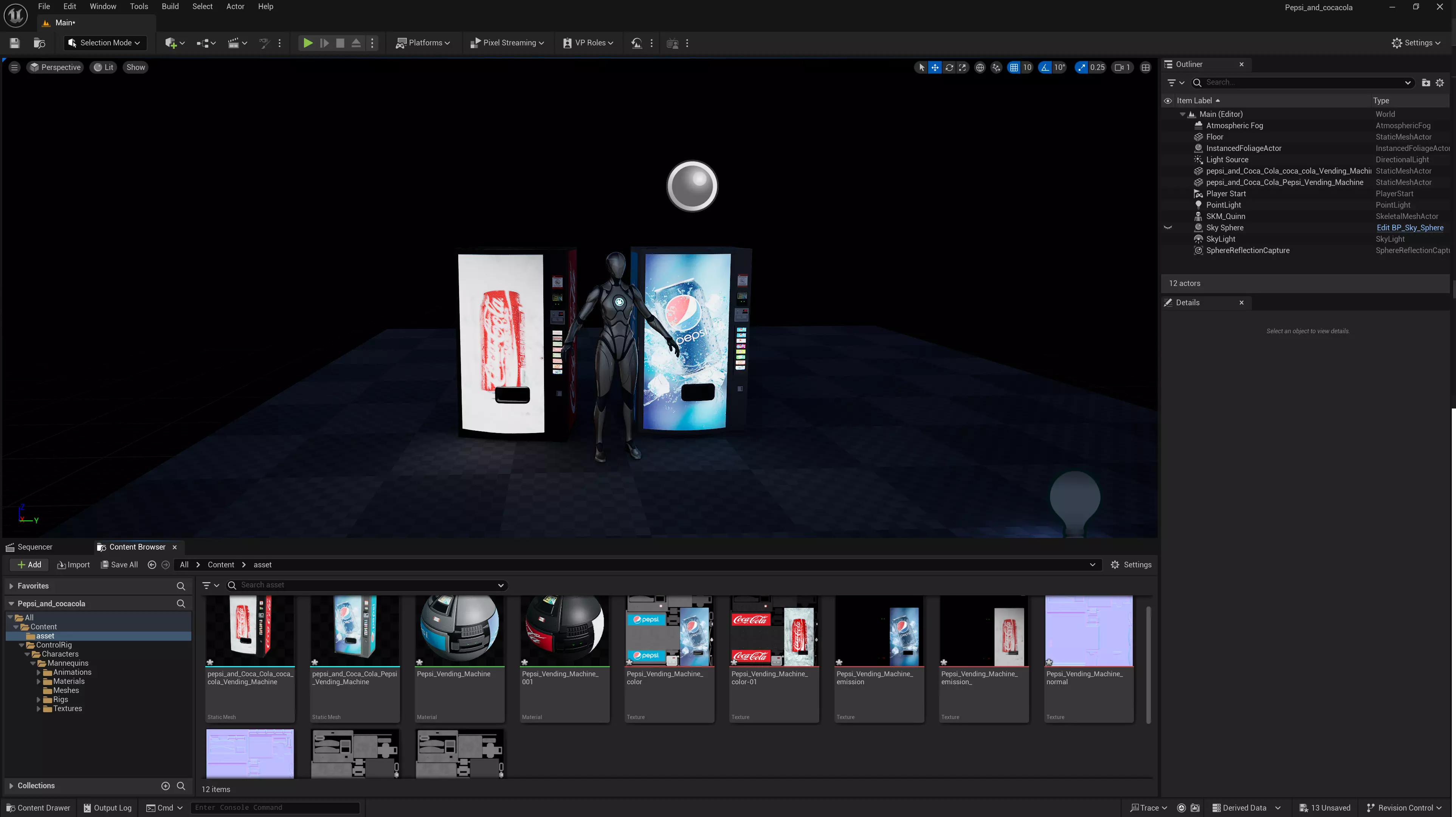This screenshot has width=1456, height=817.
Task: Go back in Content Browser history
Action: (152, 565)
